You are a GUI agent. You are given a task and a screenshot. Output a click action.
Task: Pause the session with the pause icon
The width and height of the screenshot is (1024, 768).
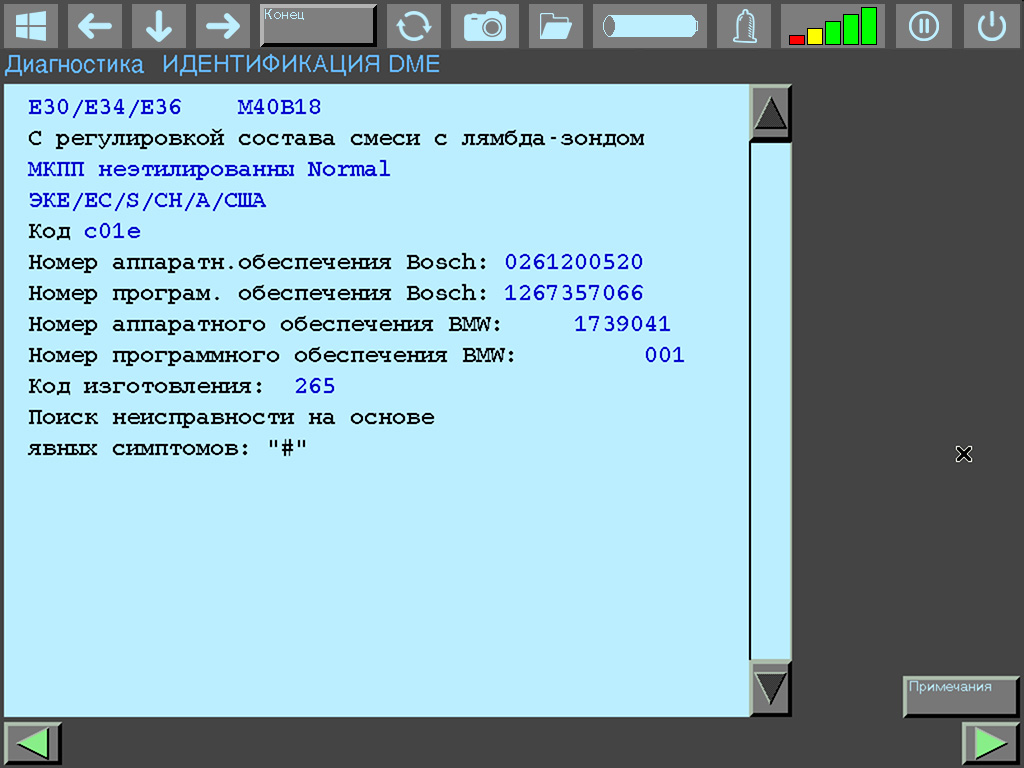[x=923, y=26]
